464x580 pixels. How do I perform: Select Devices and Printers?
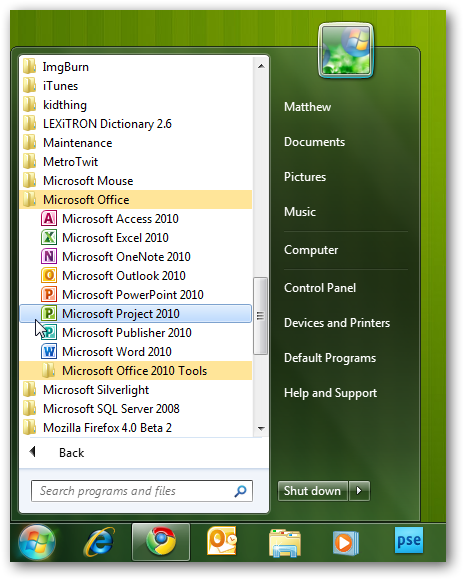click(x=337, y=323)
